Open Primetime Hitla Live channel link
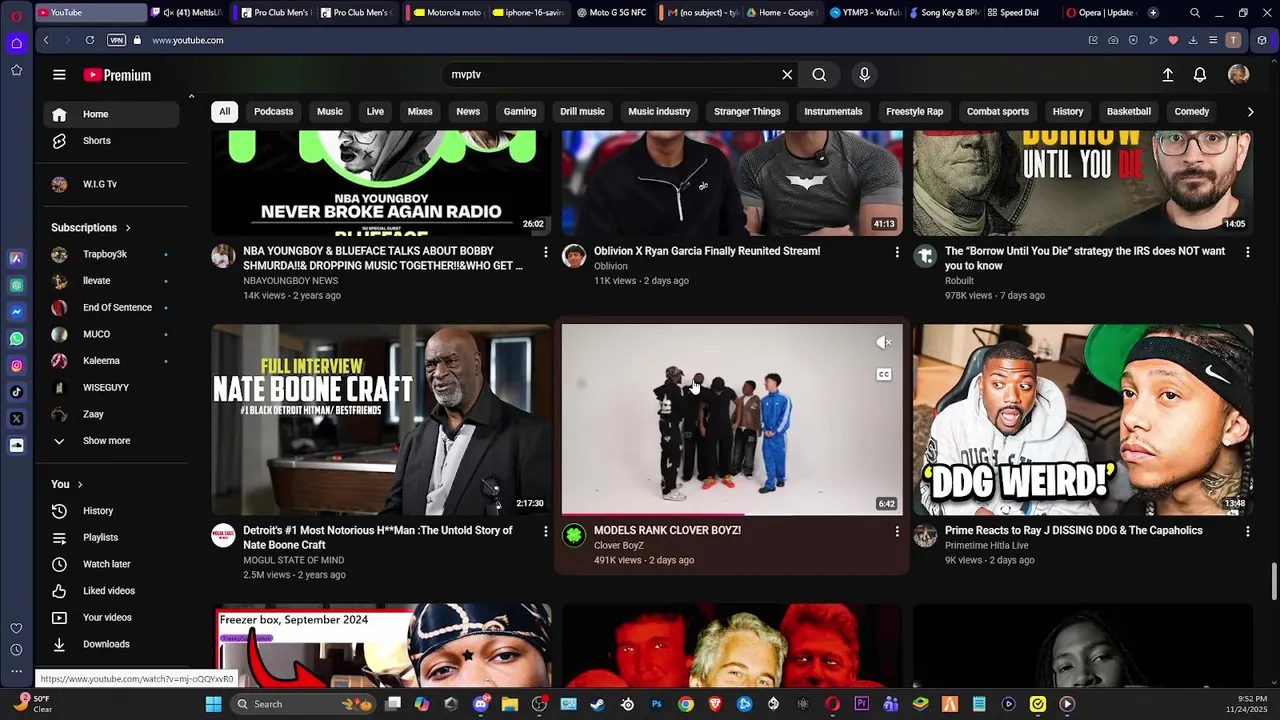The width and height of the screenshot is (1280, 720). coord(986,546)
